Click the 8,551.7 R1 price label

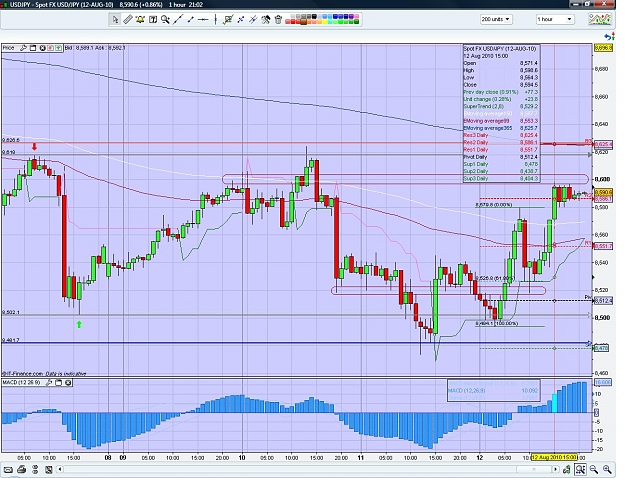603,246
